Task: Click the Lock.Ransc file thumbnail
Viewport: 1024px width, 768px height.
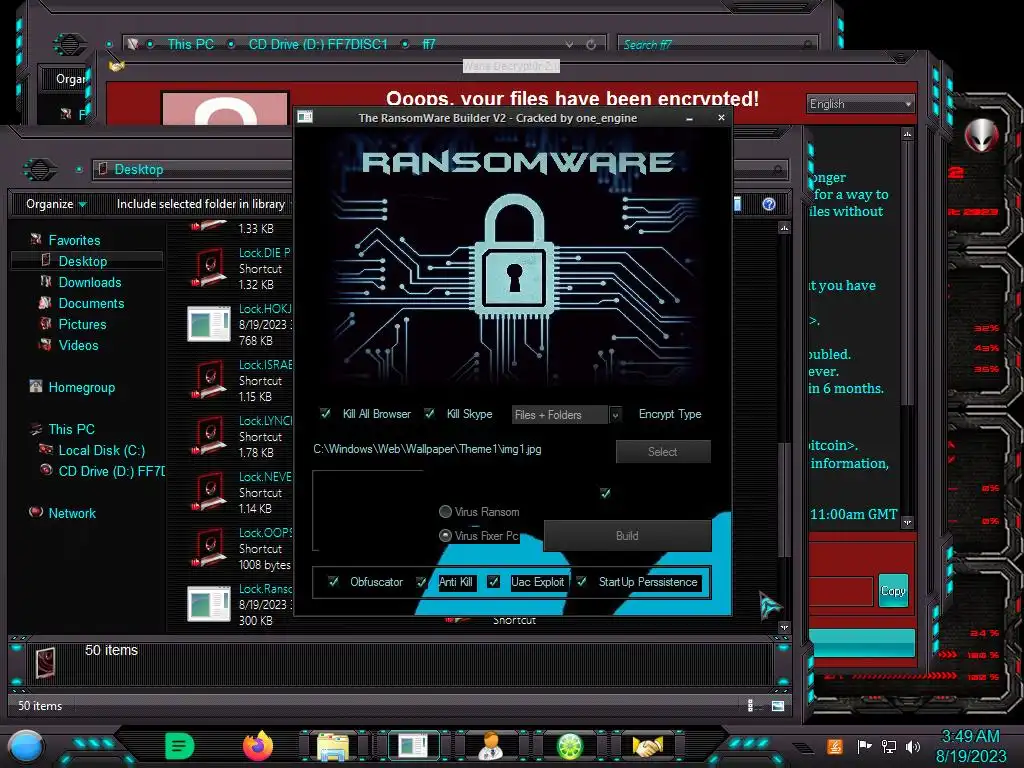Action: point(209,604)
